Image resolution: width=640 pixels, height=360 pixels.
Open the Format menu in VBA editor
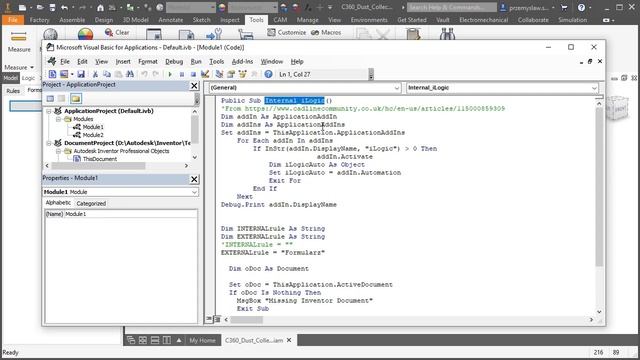[148, 62]
